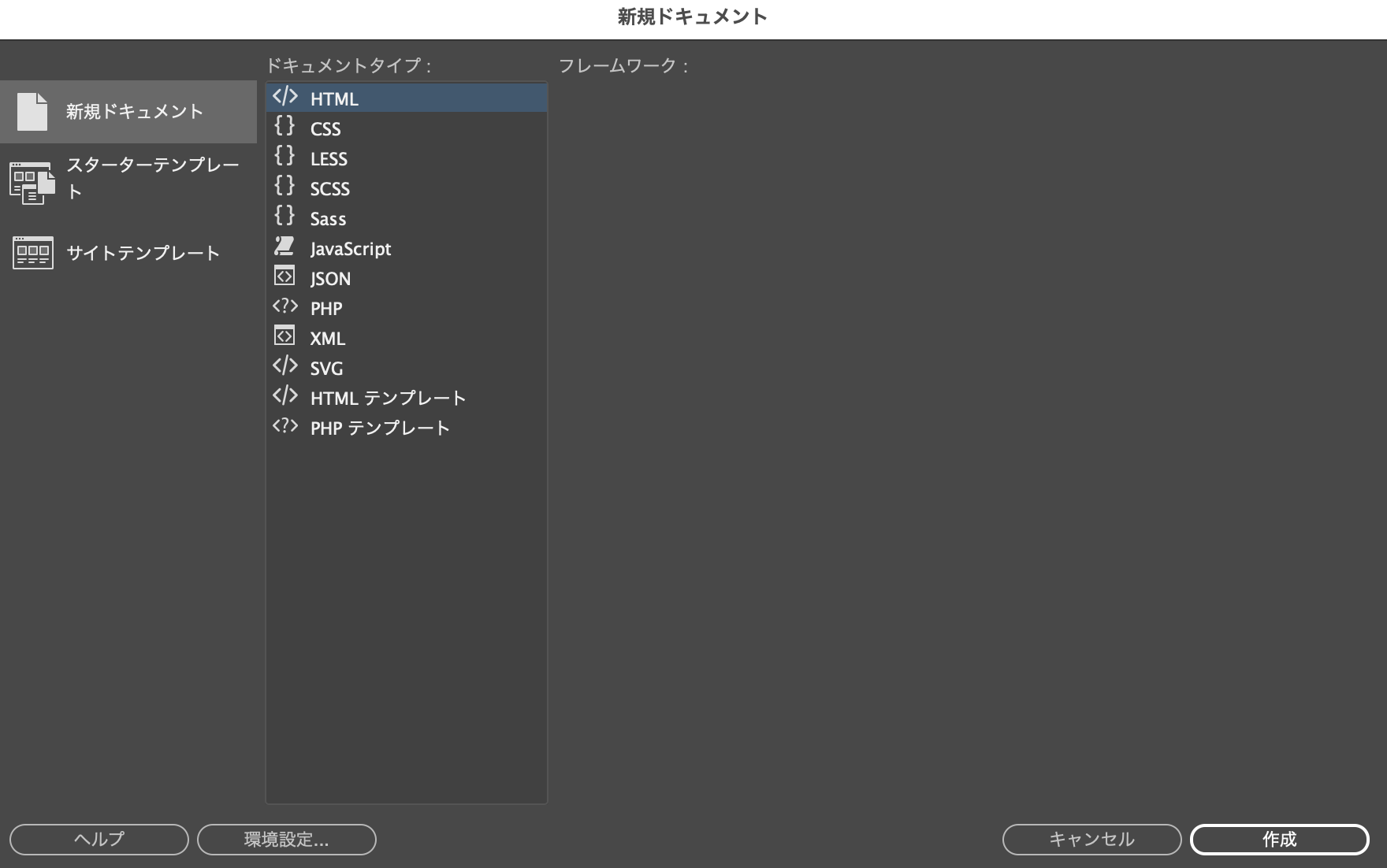Cancel with the キャンセル button

click(x=1091, y=839)
